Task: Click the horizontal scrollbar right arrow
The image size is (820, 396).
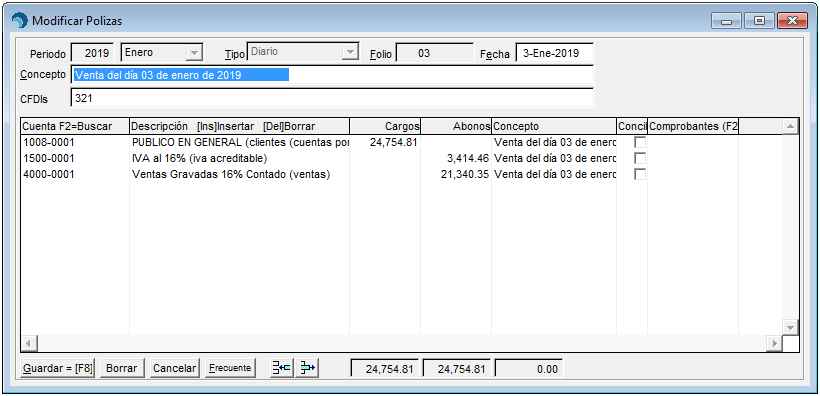Action: pyautogui.click(x=774, y=344)
